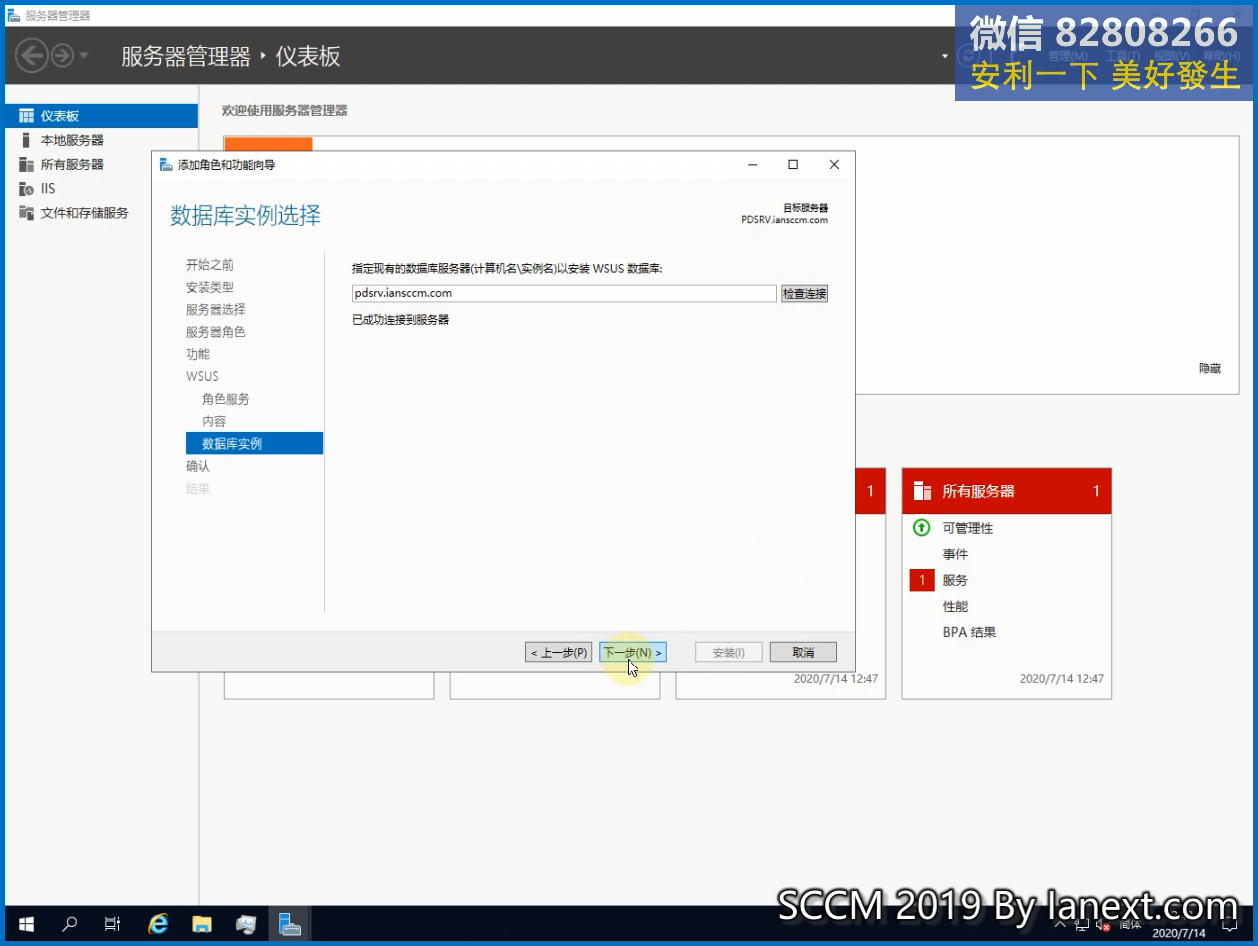1258x946 pixels.
Task: Open the breadcrumb dropdown arrow in the header bar
Action: [945, 56]
